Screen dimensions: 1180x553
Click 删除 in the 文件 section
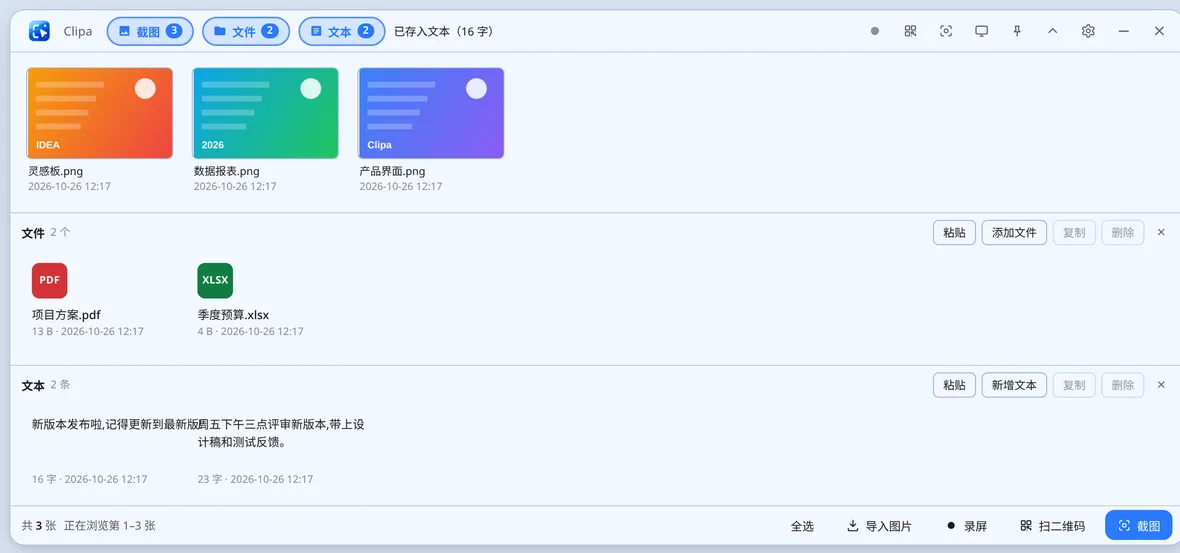[x=1123, y=232]
